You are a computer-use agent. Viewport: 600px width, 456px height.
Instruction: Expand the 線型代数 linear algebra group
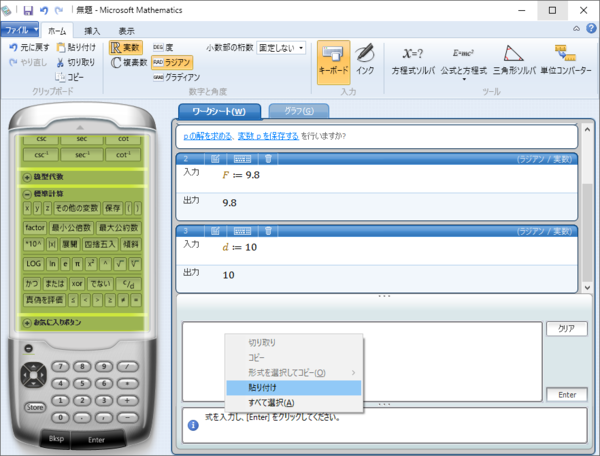[27, 177]
